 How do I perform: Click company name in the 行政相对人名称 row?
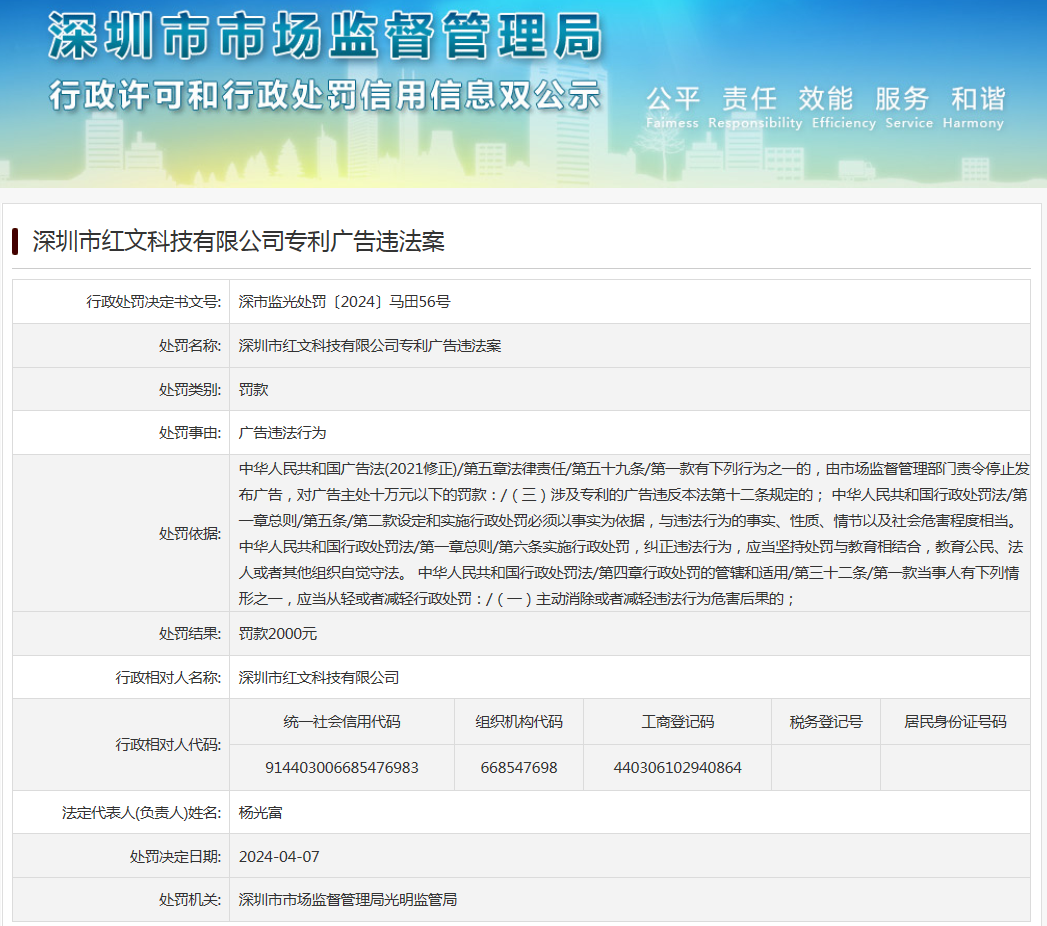[x=319, y=677]
